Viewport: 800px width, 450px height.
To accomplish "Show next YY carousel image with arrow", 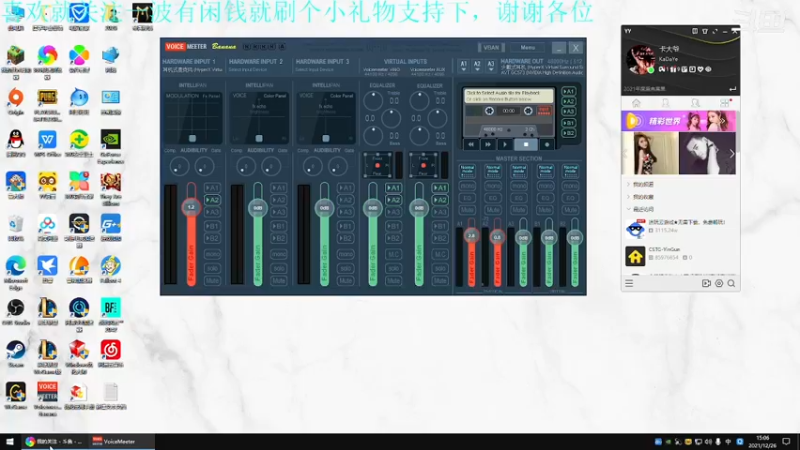I will tap(732, 153).
